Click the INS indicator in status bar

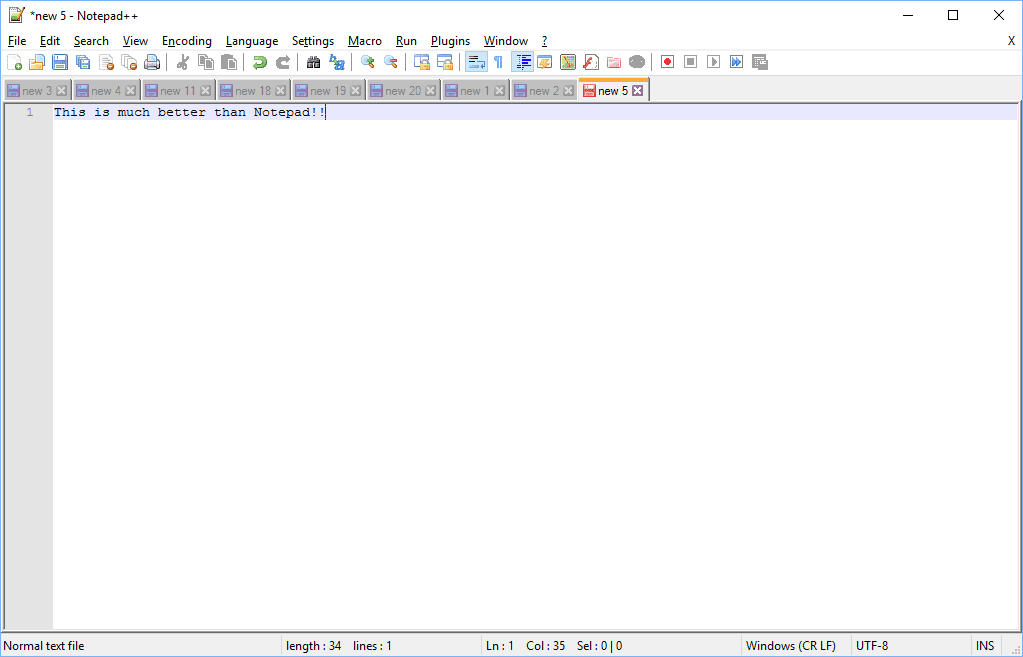[x=985, y=646]
